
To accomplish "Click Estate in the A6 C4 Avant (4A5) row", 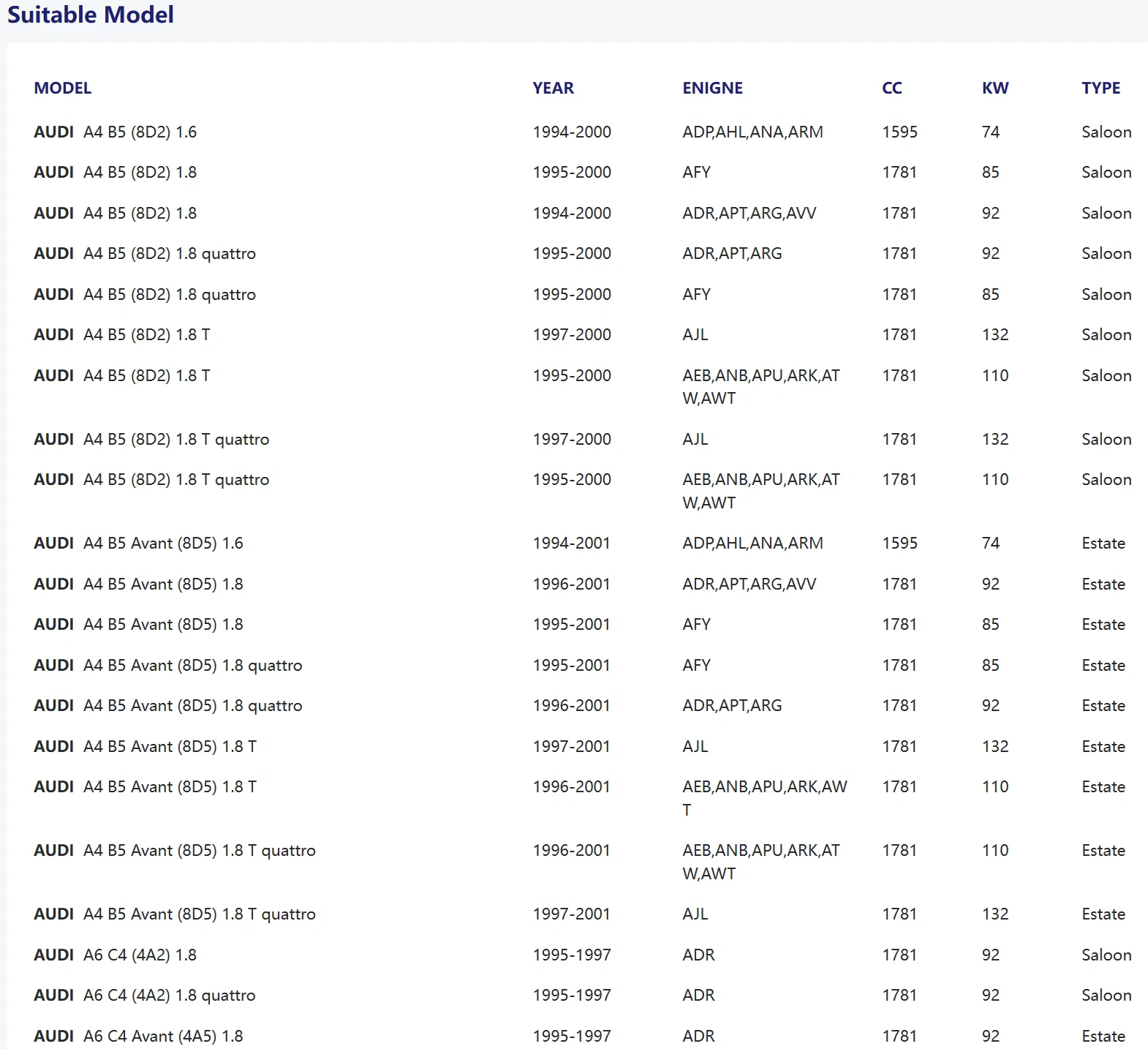I will click(1103, 1037).
